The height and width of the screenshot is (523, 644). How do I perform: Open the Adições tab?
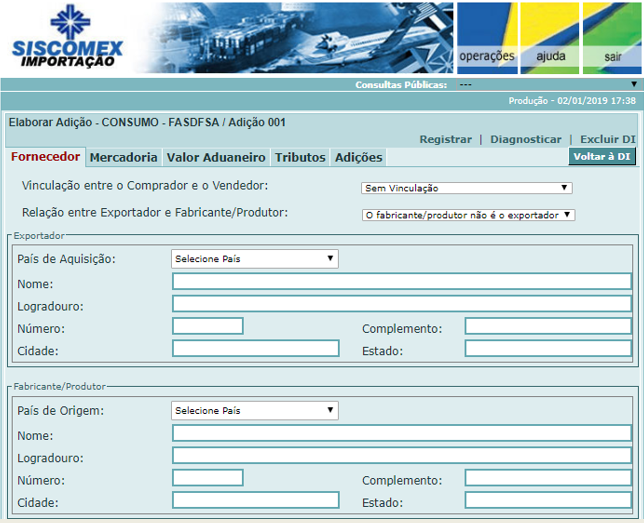pos(359,157)
